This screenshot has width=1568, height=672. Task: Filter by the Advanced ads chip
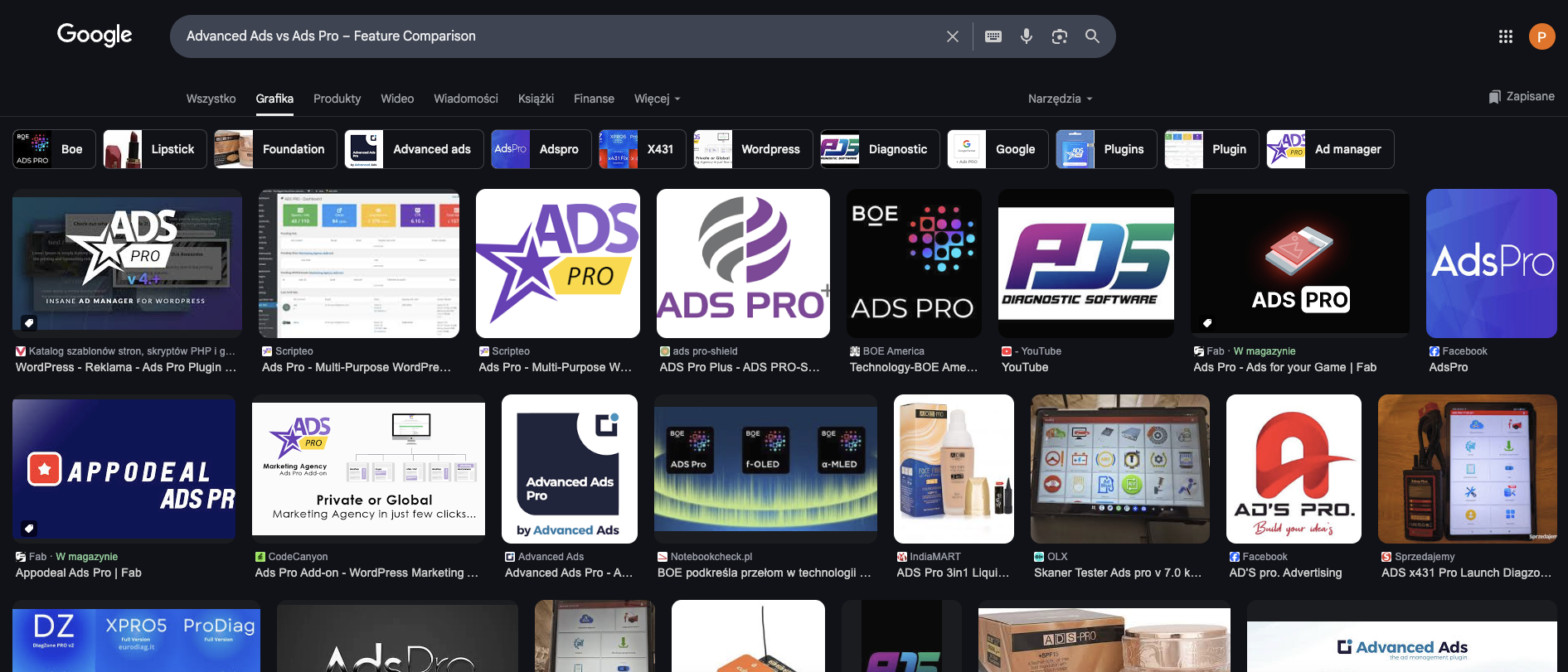414,149
